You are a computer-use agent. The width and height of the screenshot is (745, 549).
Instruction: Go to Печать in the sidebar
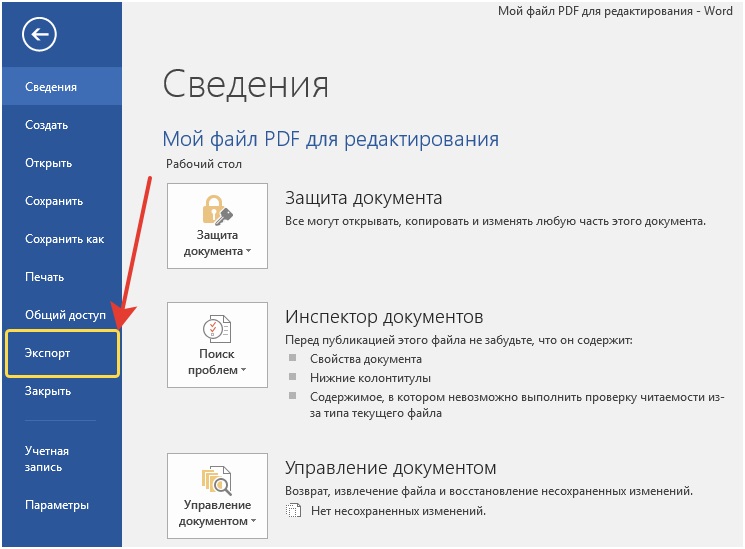click(x=62, y=277)
